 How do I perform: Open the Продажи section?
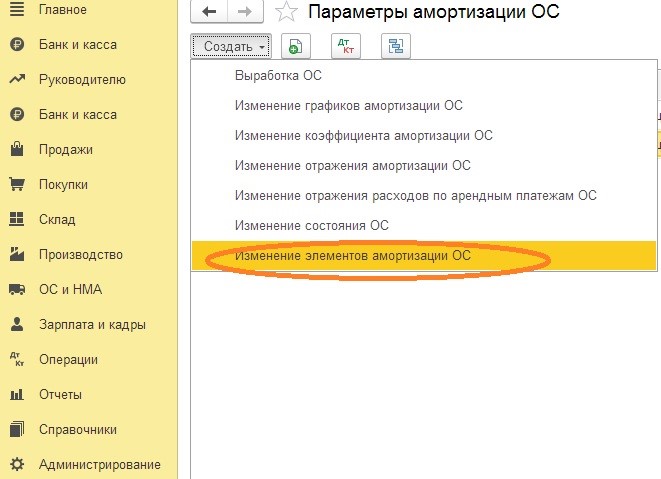[x=66, y=149]
